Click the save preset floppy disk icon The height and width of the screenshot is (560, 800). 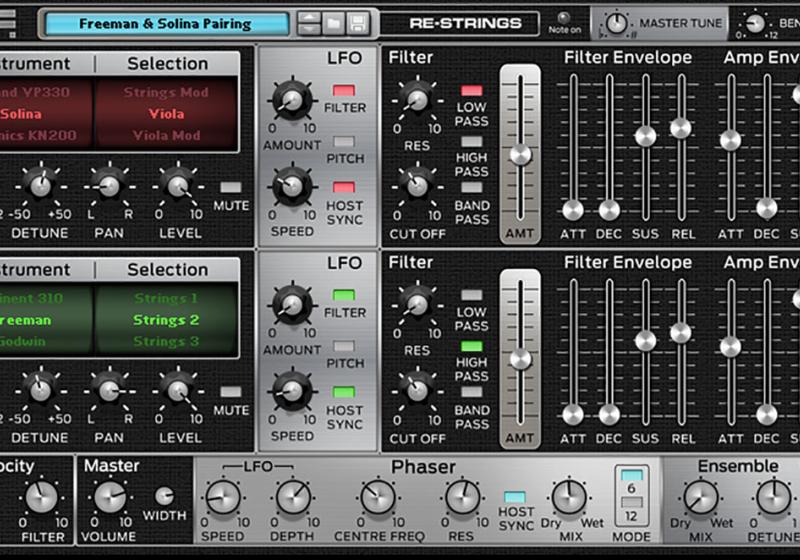[x=358, y=23]
